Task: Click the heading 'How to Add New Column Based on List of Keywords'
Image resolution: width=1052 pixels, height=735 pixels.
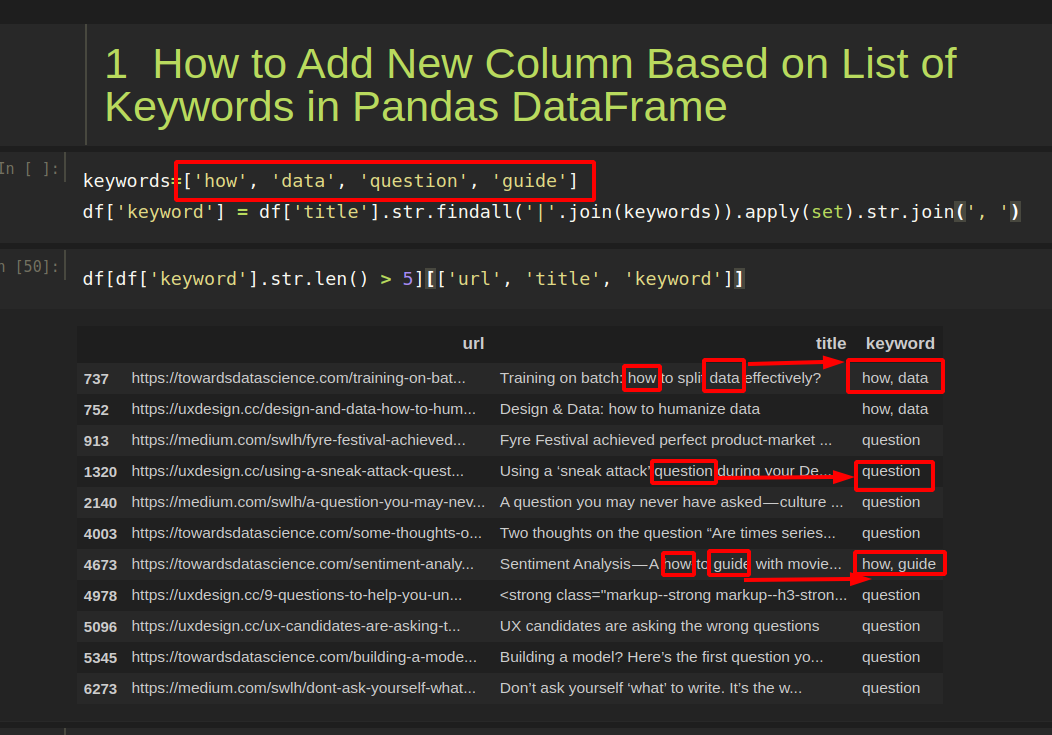Action: [x=529, y=85]
